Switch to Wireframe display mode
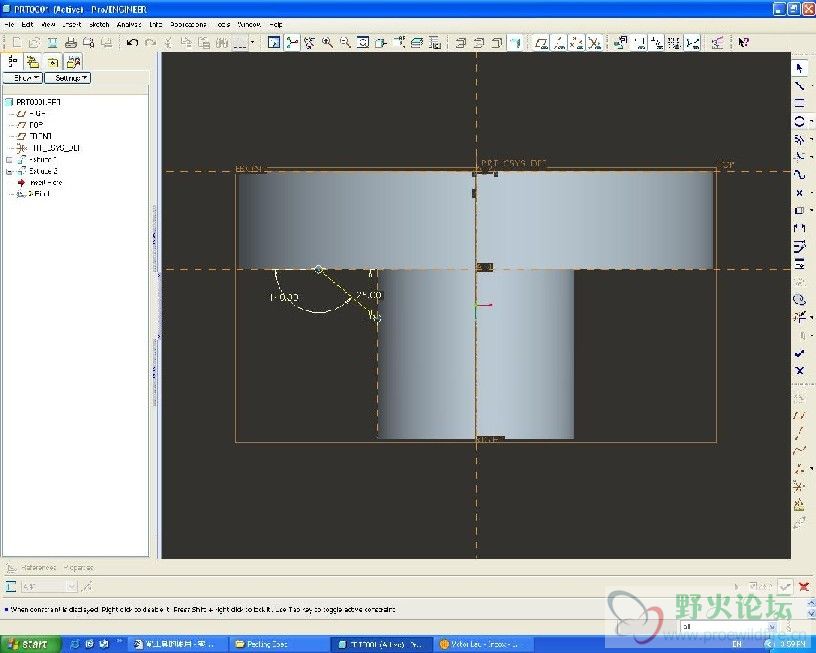The image size is (816, 653). click(461, 42)
